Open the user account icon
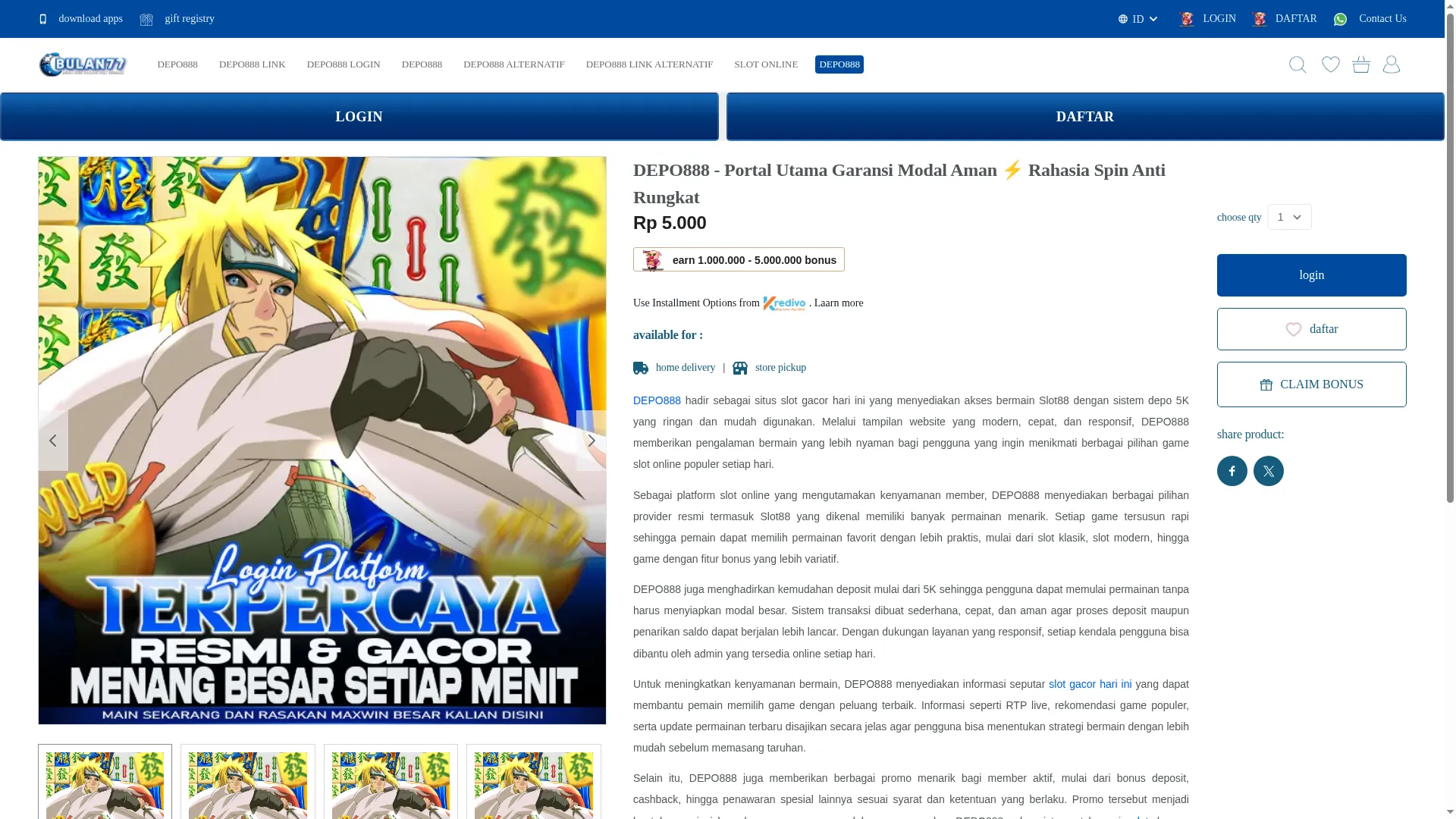The height and width of the screenshot is (819, 1456). click(x=1392, y=64)
